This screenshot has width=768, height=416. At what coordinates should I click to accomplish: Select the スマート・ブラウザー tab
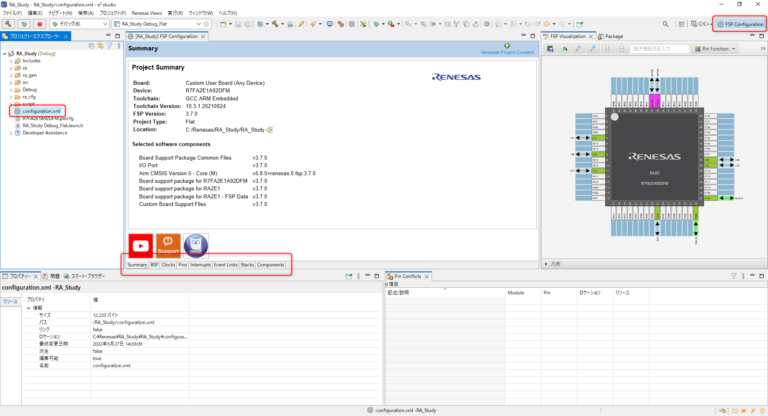(84, 276)
